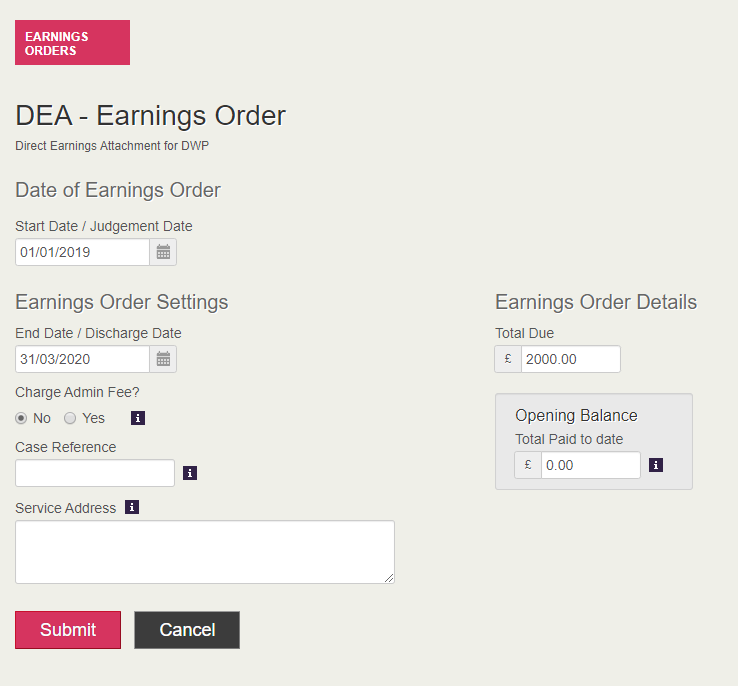Edit the Total Paid to date field
This screenshot has height=686, width=738.
[x=590, y=465]
